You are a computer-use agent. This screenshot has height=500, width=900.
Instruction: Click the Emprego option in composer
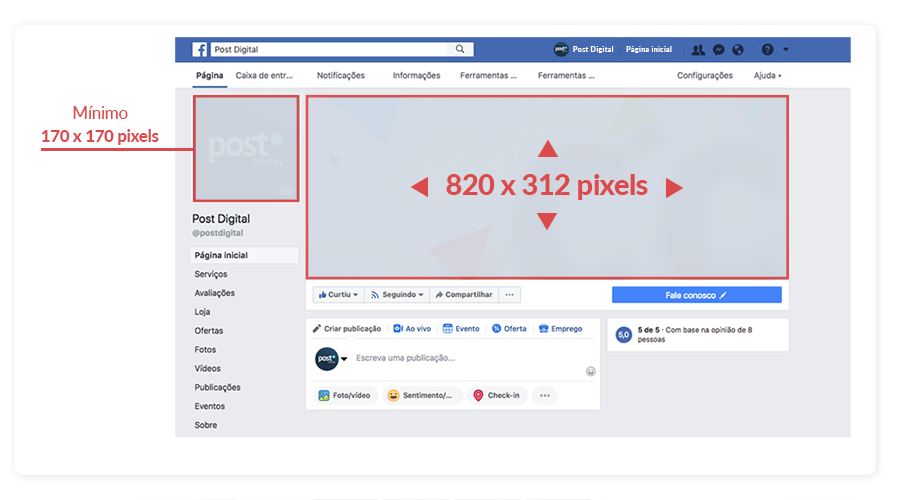point(560,329)
